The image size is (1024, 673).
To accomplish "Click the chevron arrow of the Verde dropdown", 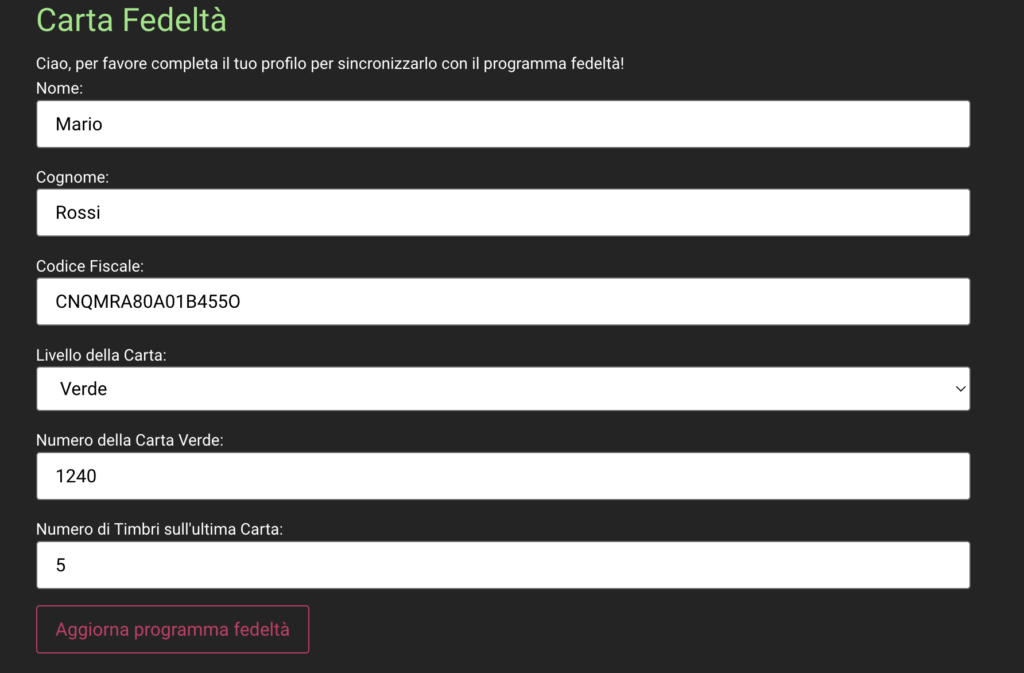I will [x=960, y=389].
